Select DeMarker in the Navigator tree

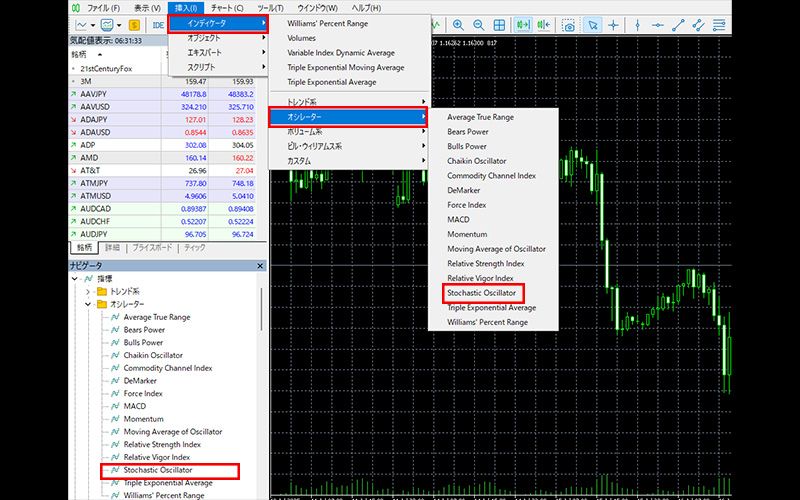coord(140,381)
